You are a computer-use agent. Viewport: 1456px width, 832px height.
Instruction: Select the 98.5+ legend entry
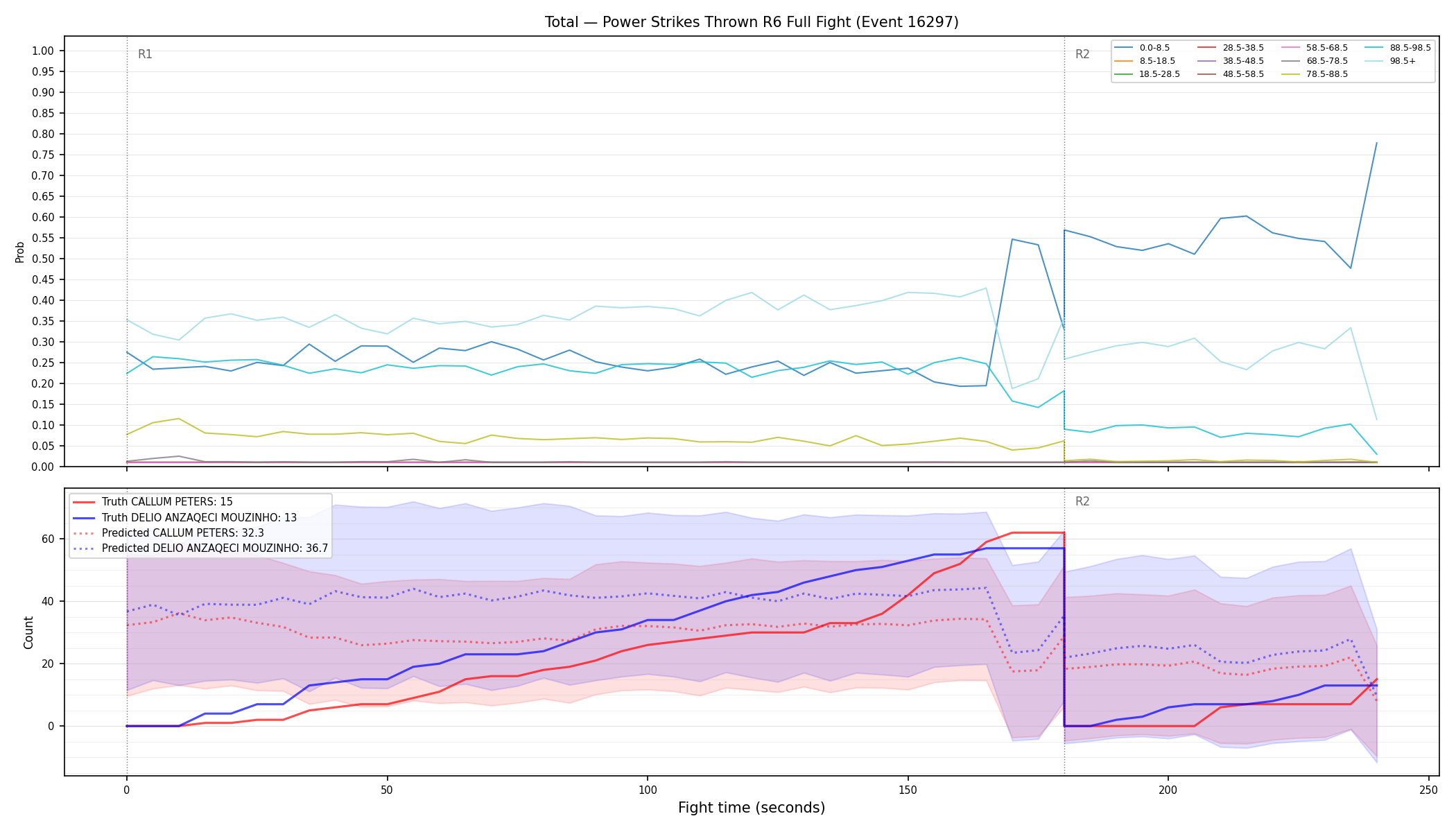coord(1391,61)
